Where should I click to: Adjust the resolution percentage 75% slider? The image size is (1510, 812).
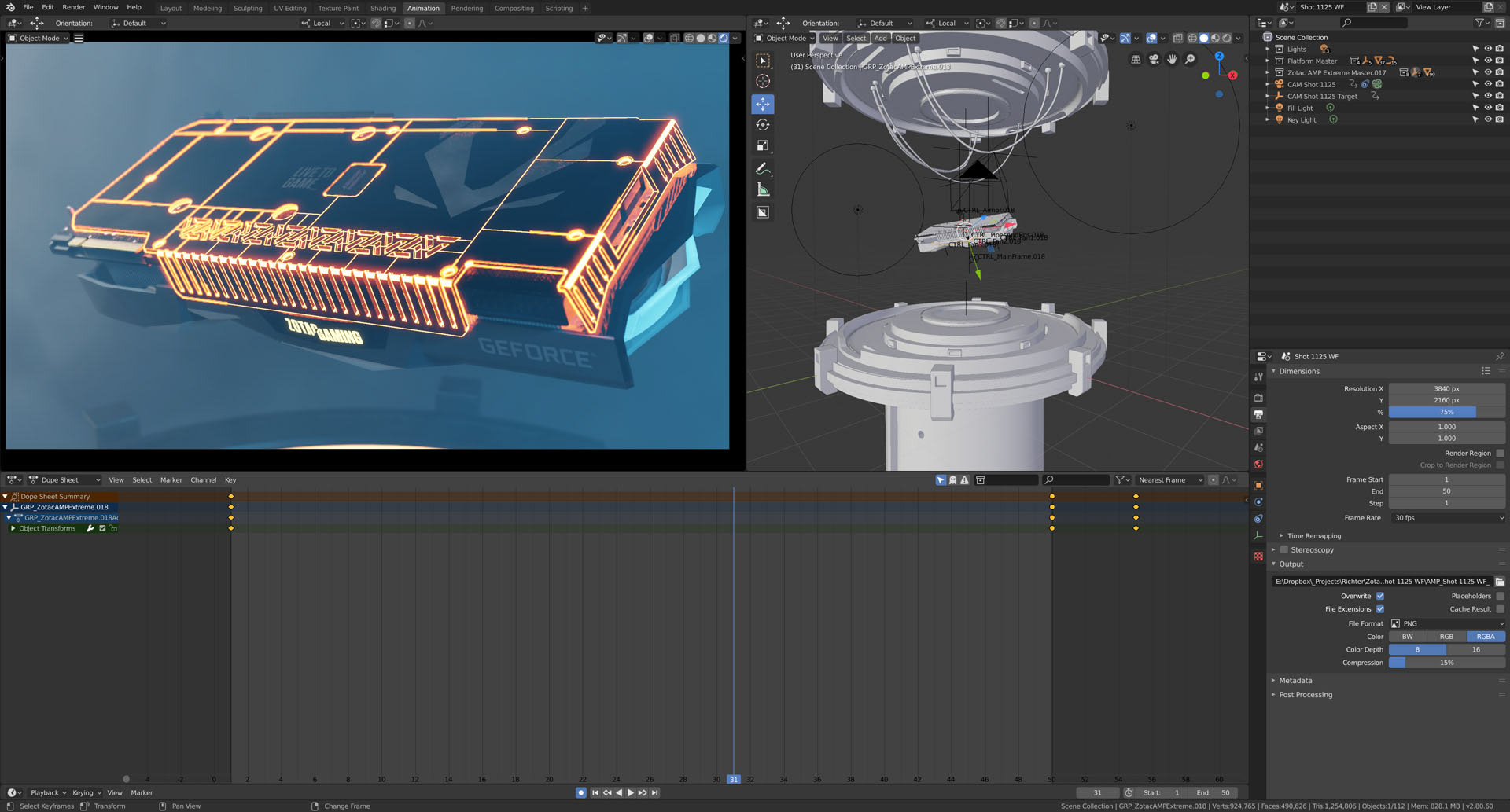point(1447,412)
